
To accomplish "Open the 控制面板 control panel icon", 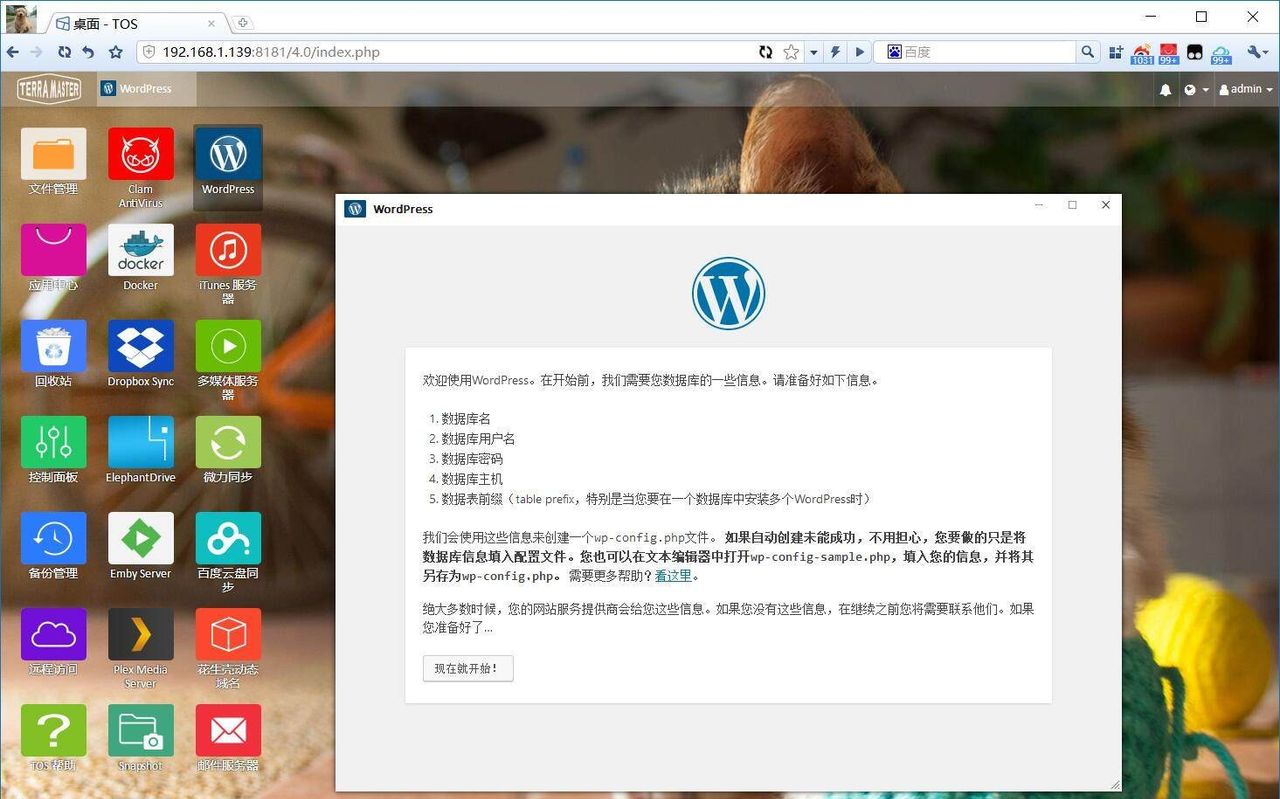I will click(x=53, y=443).
